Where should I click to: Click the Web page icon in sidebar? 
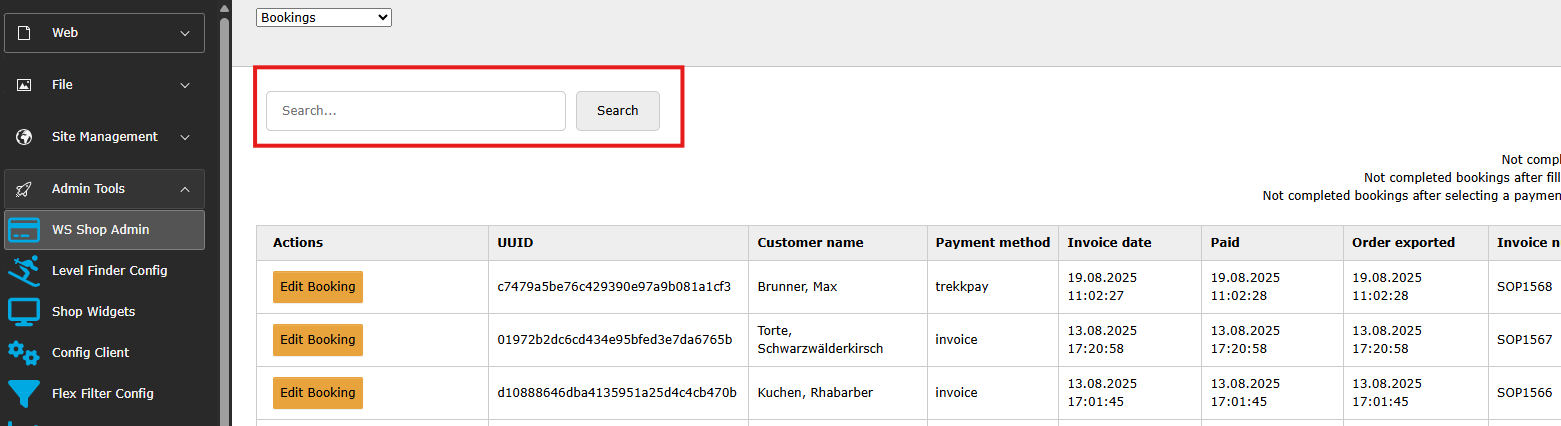pyautogui.click(x=24, y=33)
